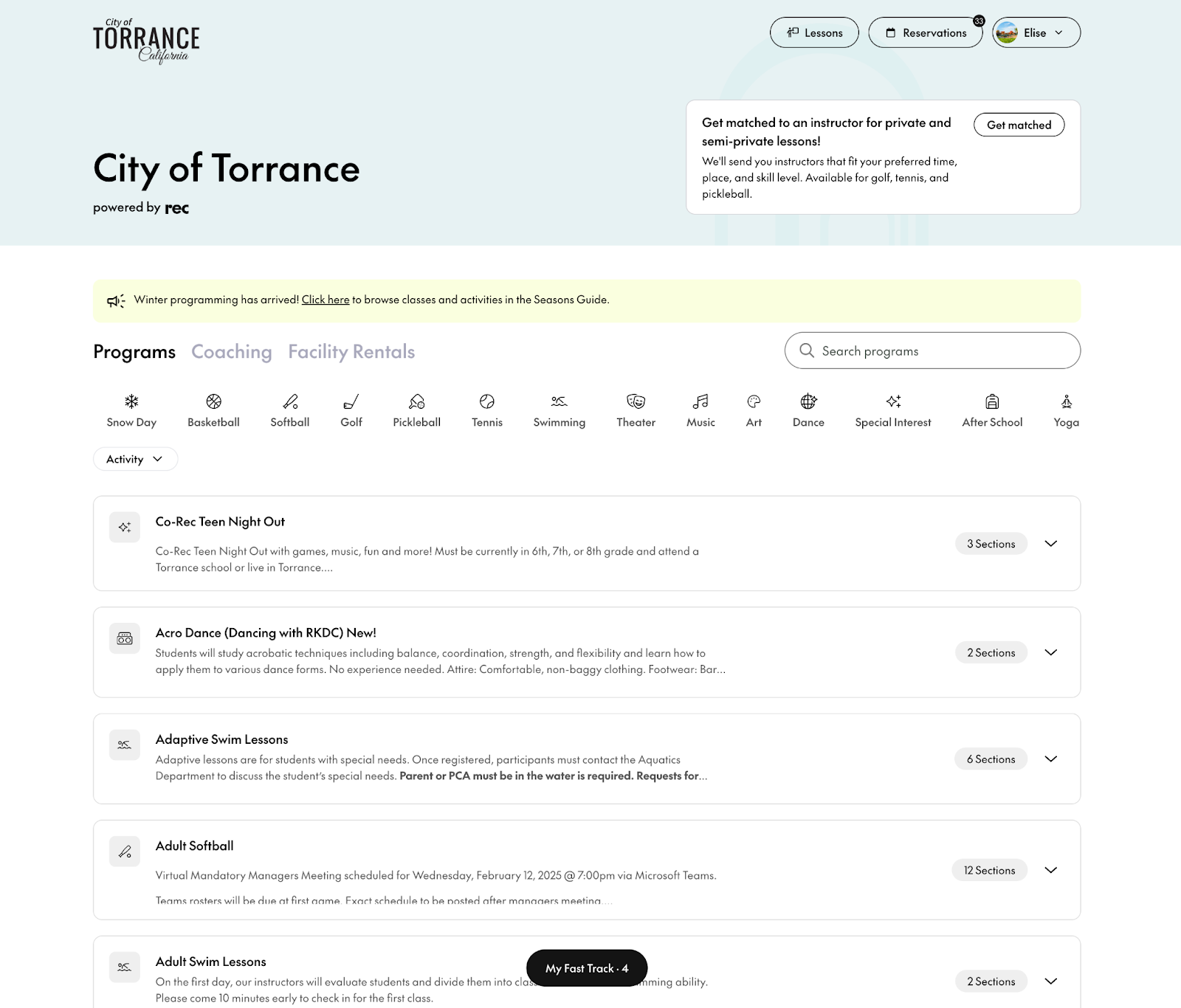Click the powered by rec logo
Screen dimensions: 1181x1008
[141, 207]
